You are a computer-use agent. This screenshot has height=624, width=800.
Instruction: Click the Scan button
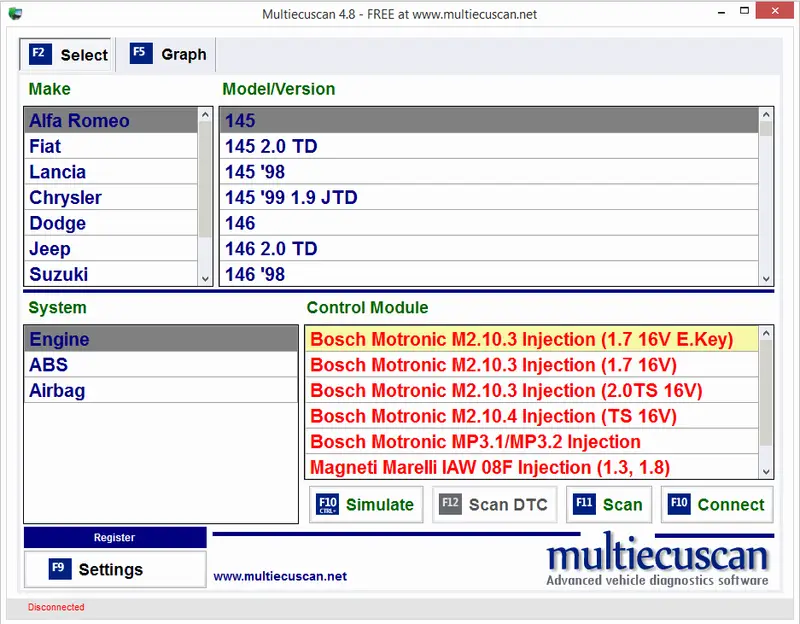tap(609, 504)
